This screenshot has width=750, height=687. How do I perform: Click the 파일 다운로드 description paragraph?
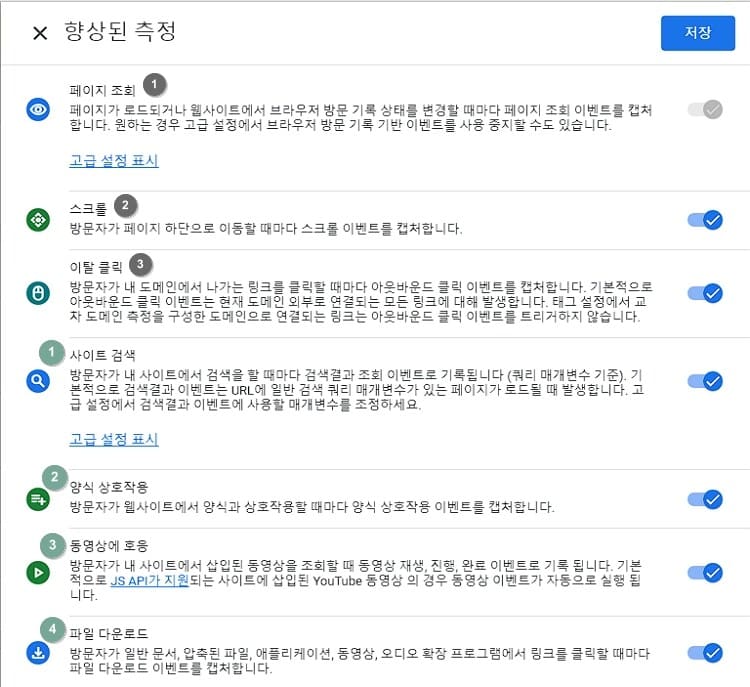tap(360, 661)
